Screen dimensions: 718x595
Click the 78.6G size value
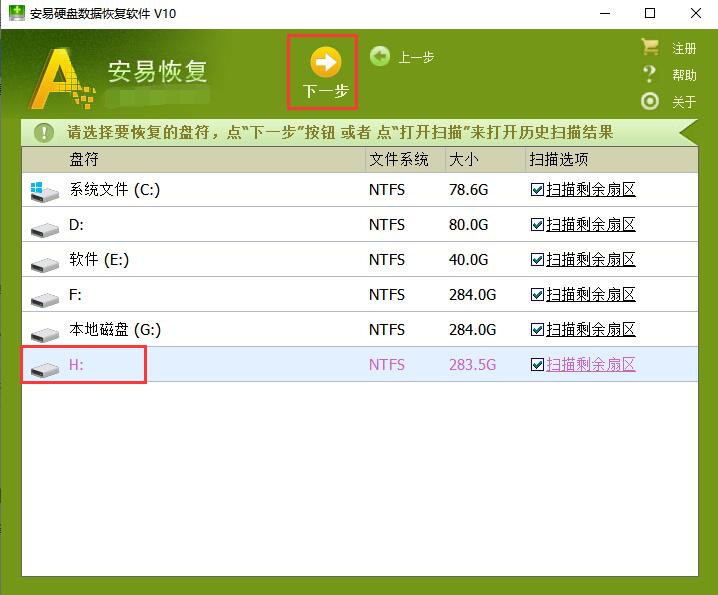click(x=468, y=190)
